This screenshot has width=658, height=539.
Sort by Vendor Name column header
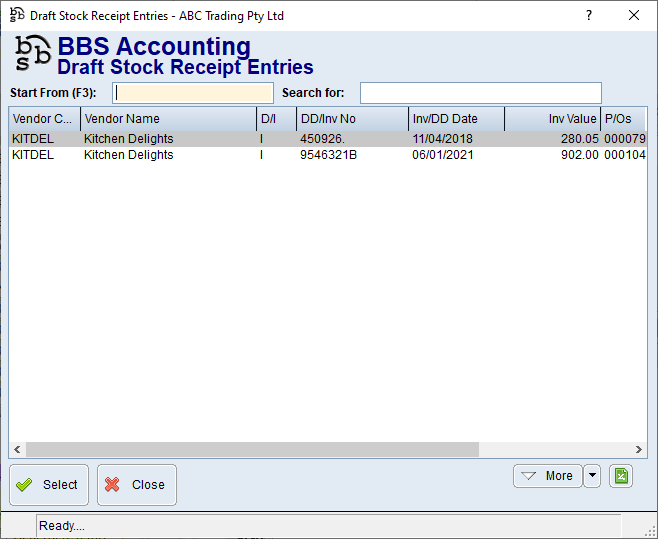(167, 119)
